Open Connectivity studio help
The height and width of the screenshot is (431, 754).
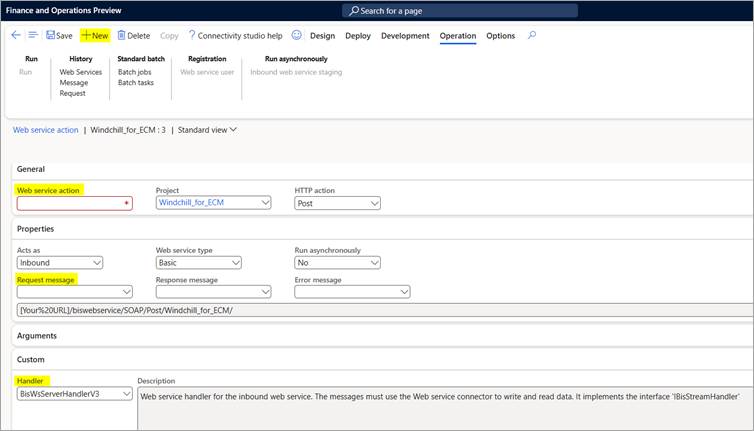pos(235,36)
